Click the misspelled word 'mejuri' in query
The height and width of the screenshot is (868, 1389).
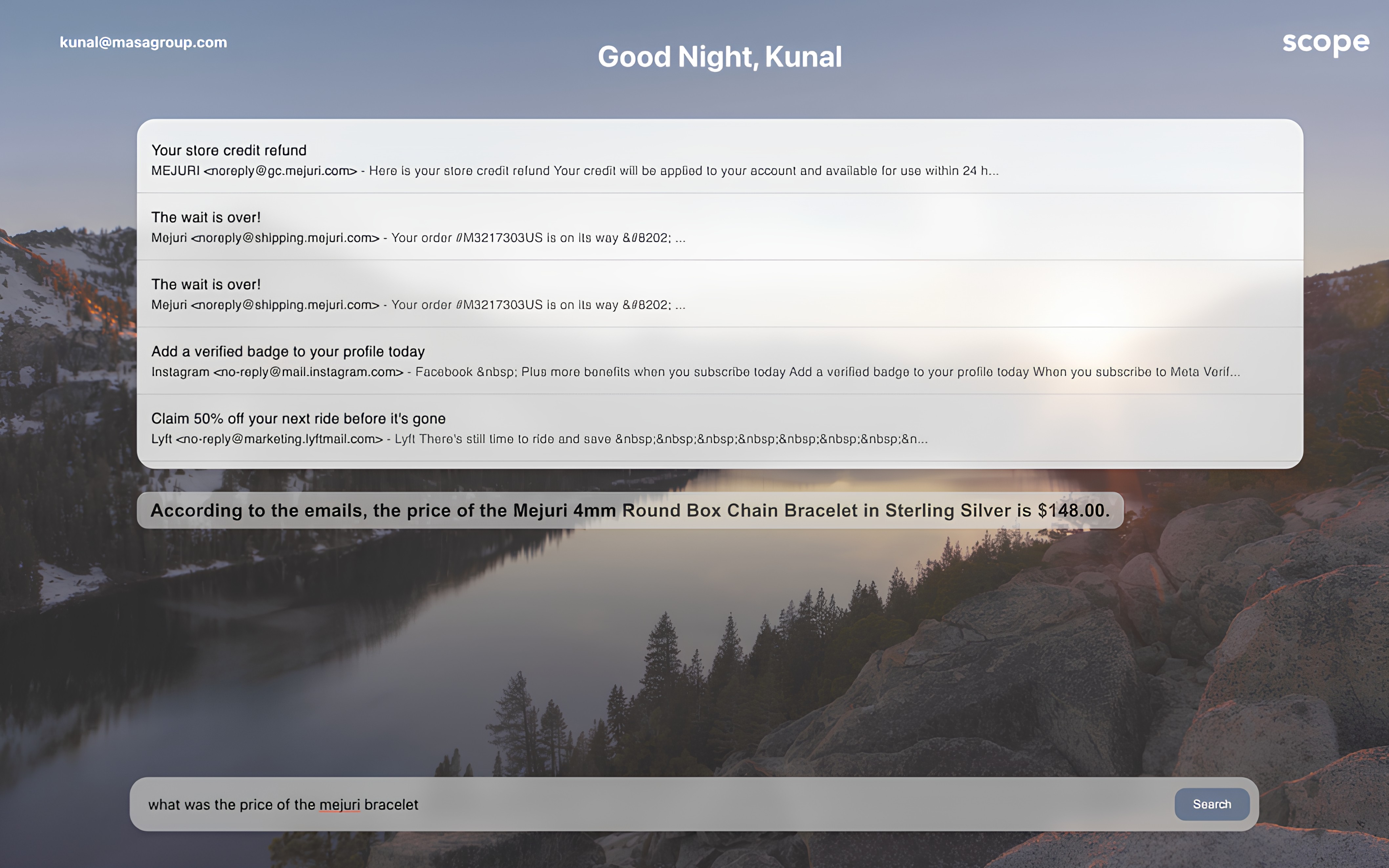pos(339,804)
